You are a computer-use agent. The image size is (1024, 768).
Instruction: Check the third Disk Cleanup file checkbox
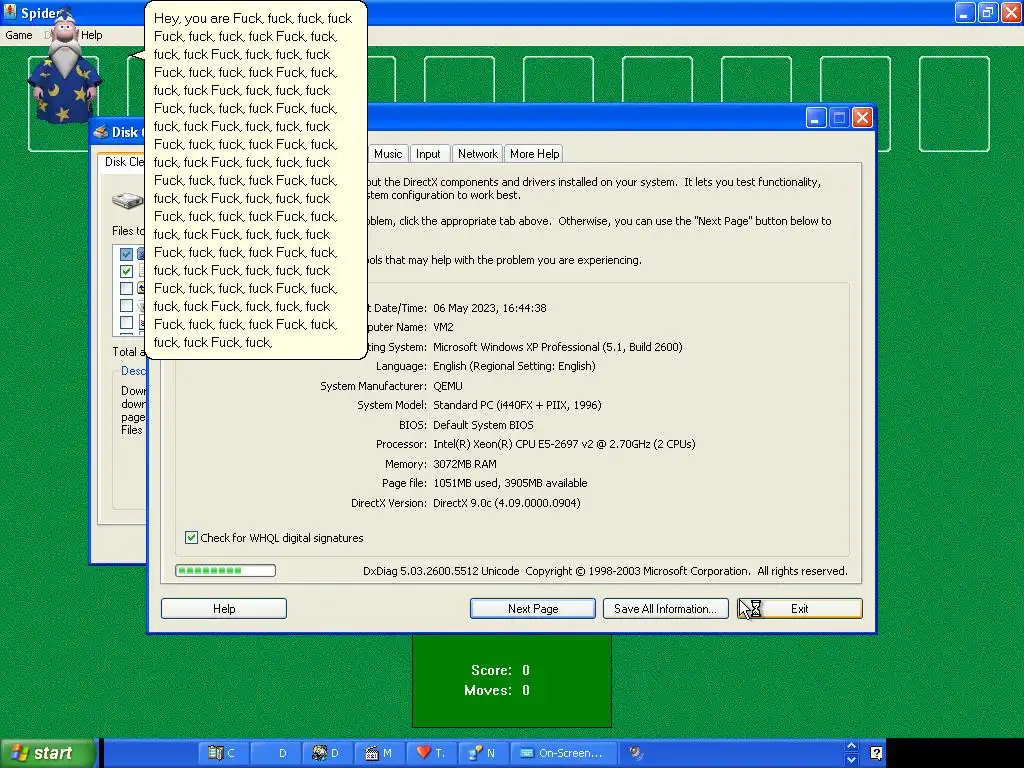[127, 288]
